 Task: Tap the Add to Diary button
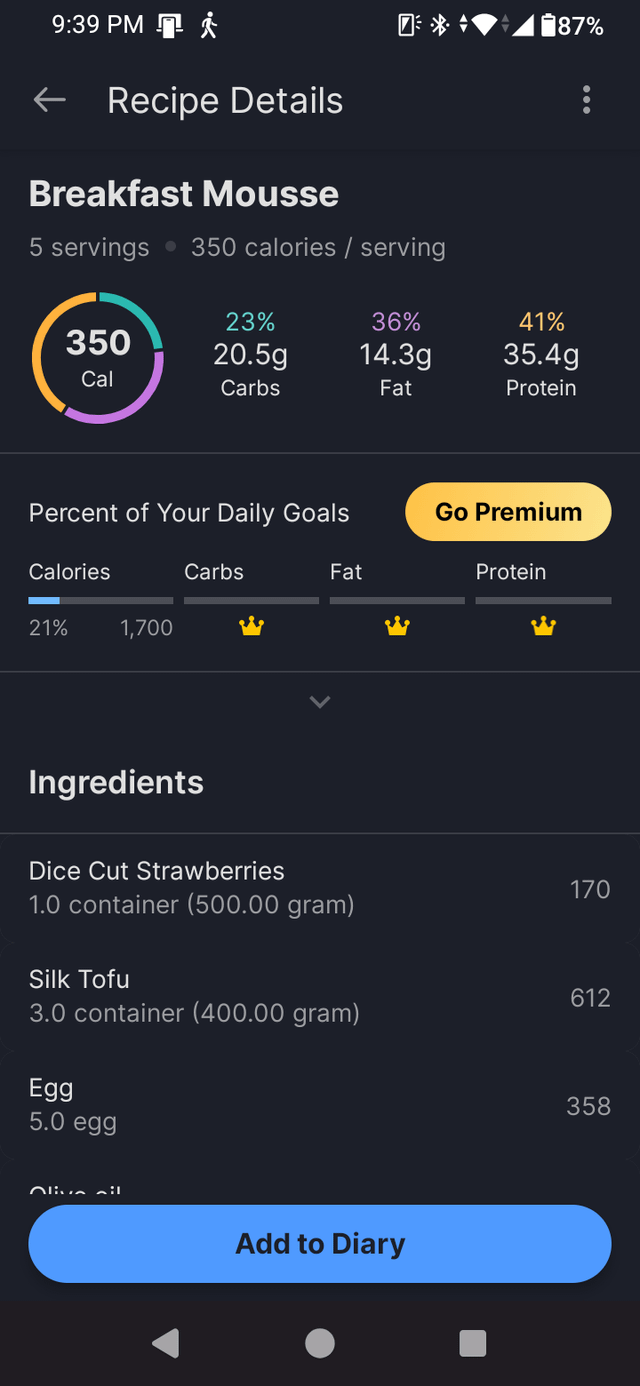[320, 1244]
